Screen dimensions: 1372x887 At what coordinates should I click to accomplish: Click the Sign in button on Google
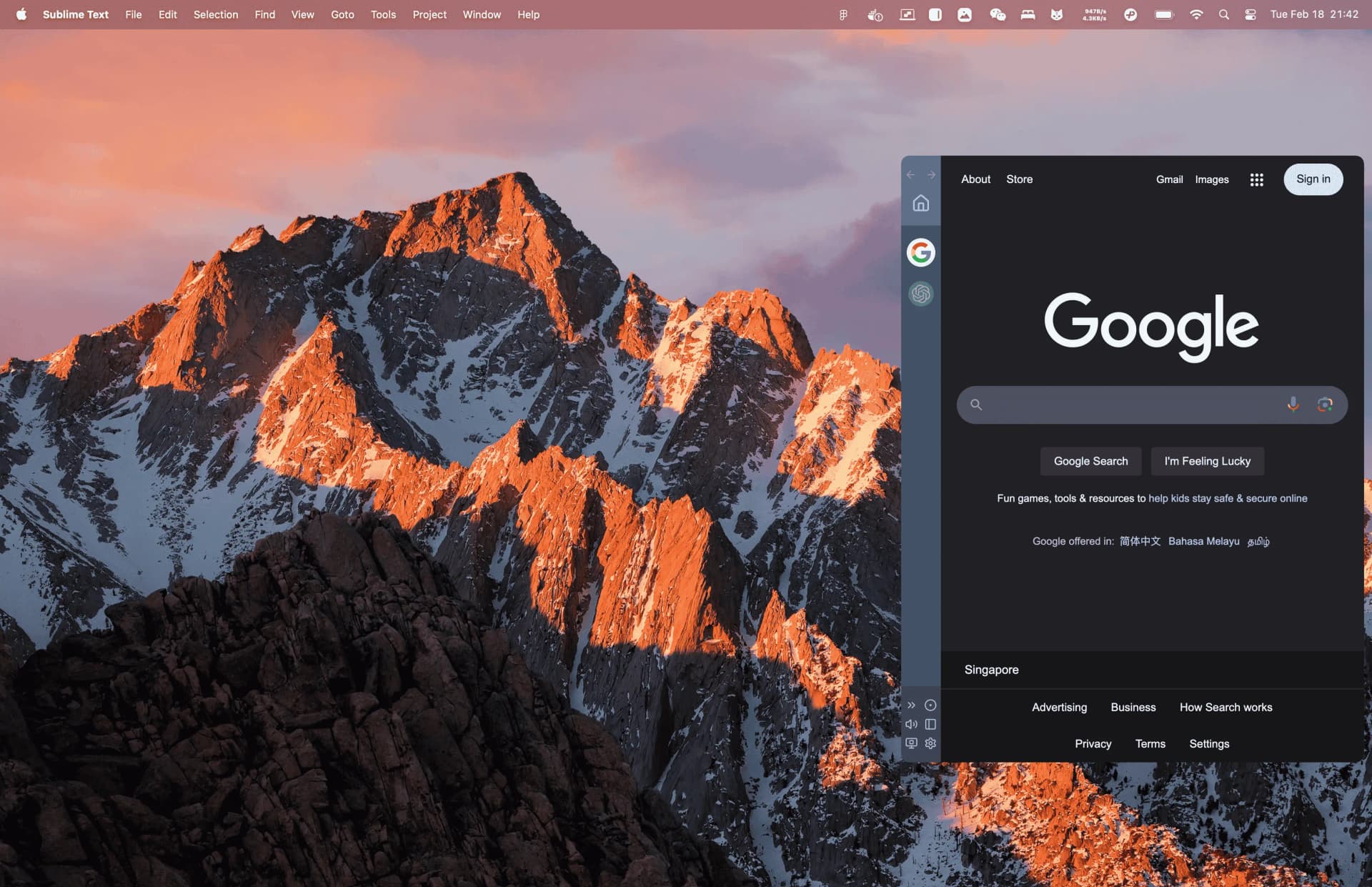1313,179
